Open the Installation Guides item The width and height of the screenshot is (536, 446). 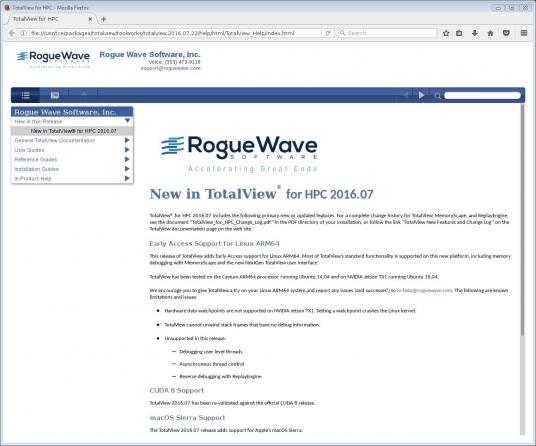(x=36, y=169)
